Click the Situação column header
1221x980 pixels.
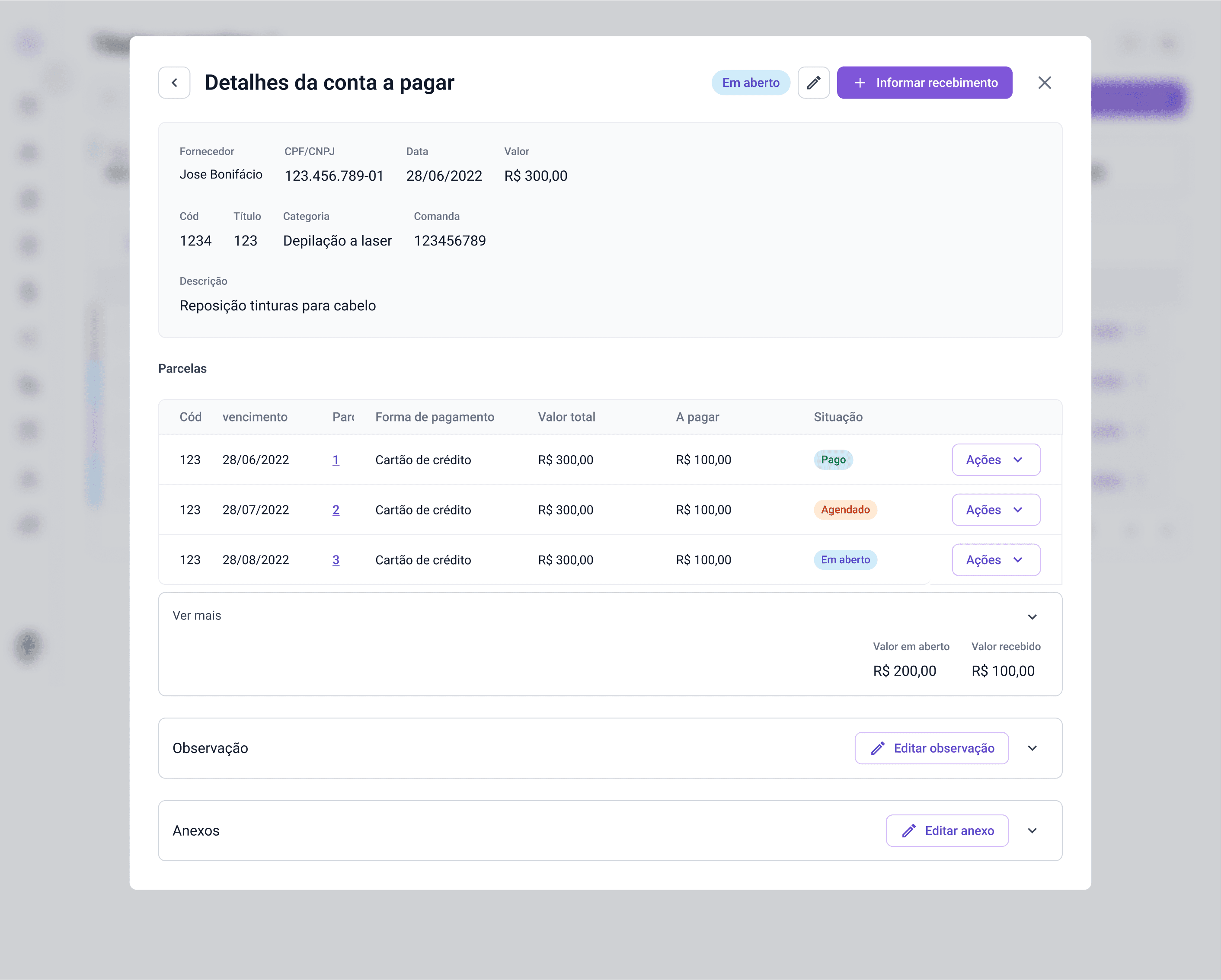(837, 417)
